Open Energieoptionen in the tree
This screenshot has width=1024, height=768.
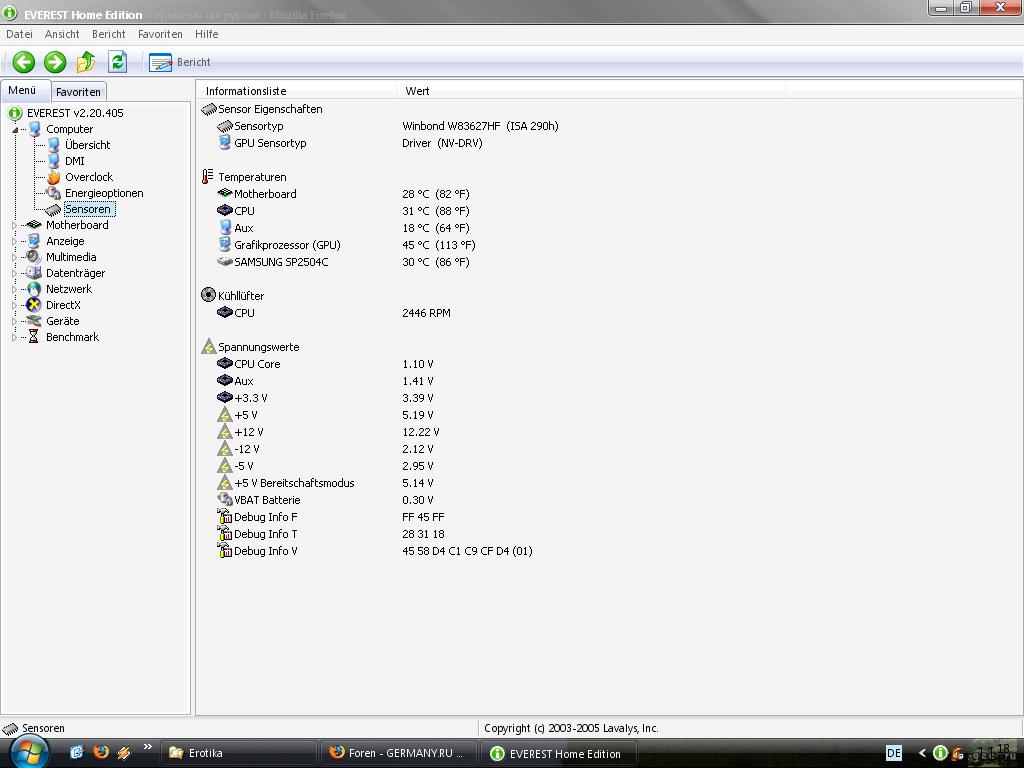tap(104, 193)
